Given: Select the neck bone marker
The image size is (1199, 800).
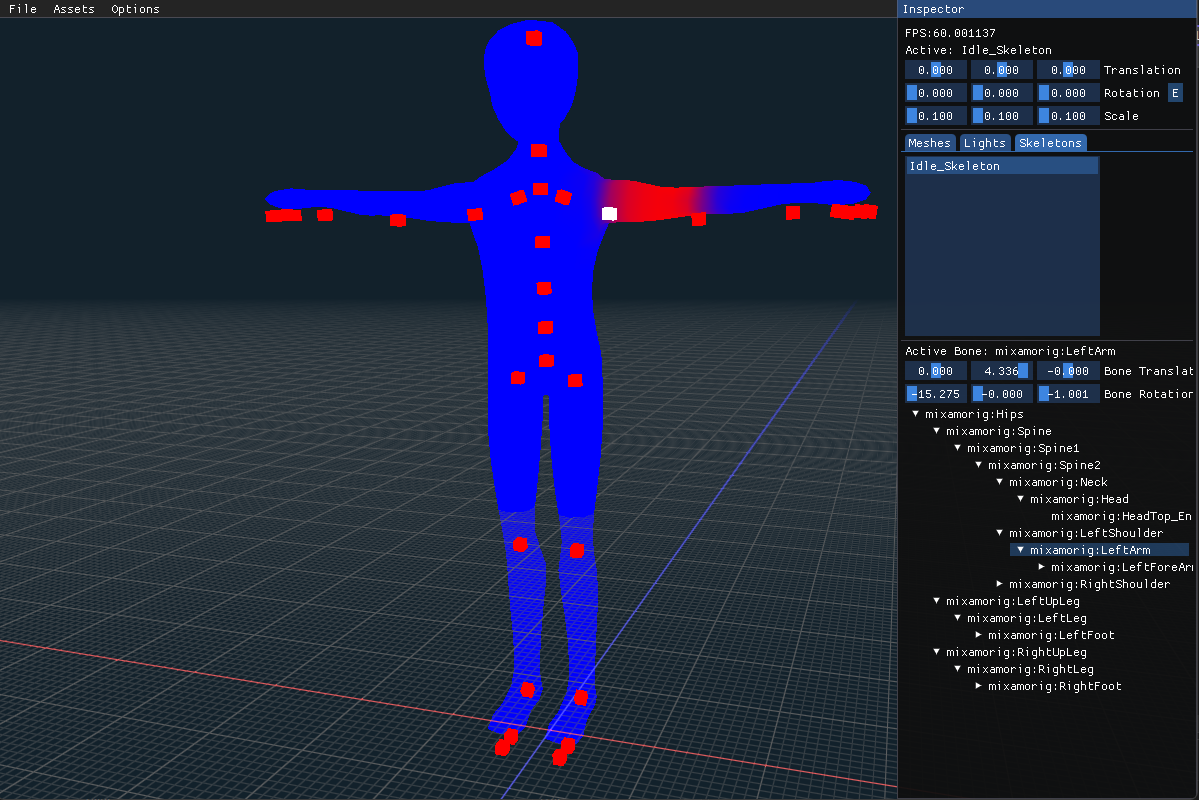Looking at the screenshot, I should coord(538,152).
